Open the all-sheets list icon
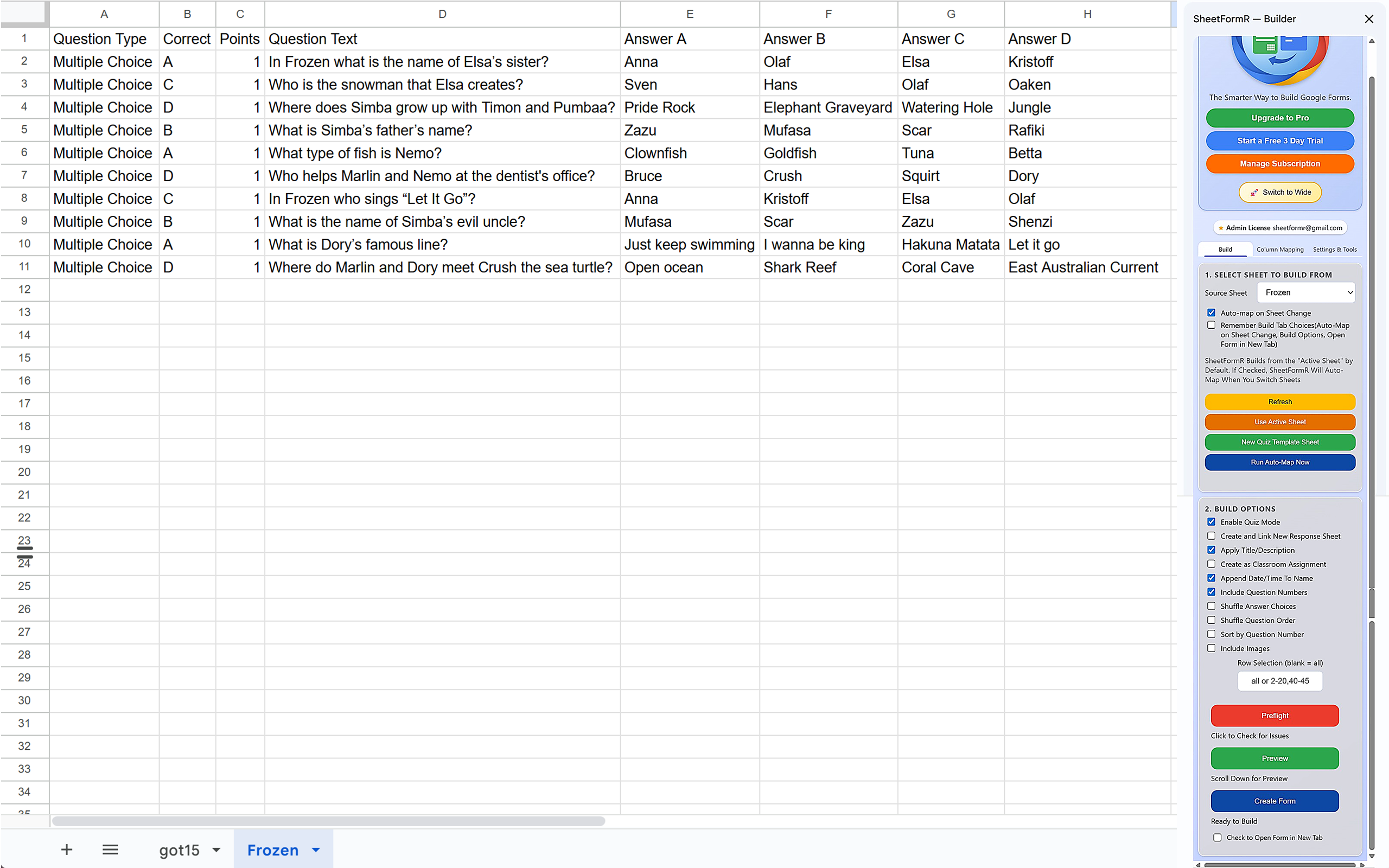The image size is (1389, 868). 110,850
